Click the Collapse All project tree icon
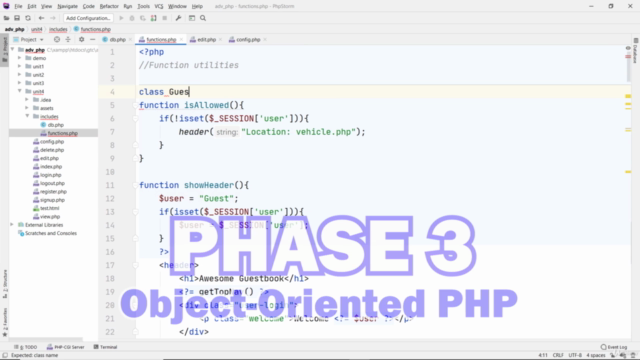 pyautogui.click(x=68, y=40)
